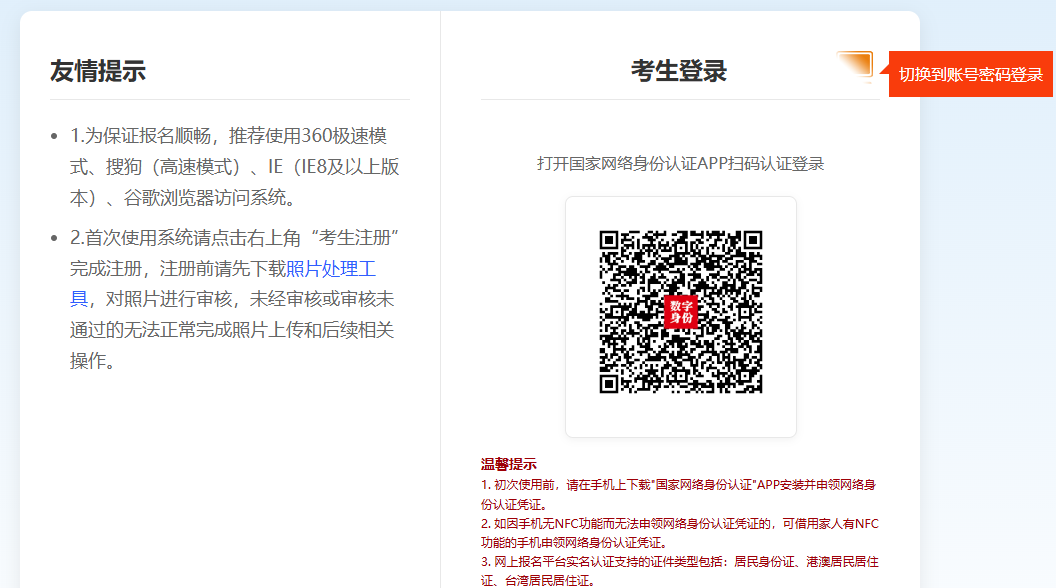Click the orange computer login-switch icon
1056x588 pixels.
pos(855,66)
